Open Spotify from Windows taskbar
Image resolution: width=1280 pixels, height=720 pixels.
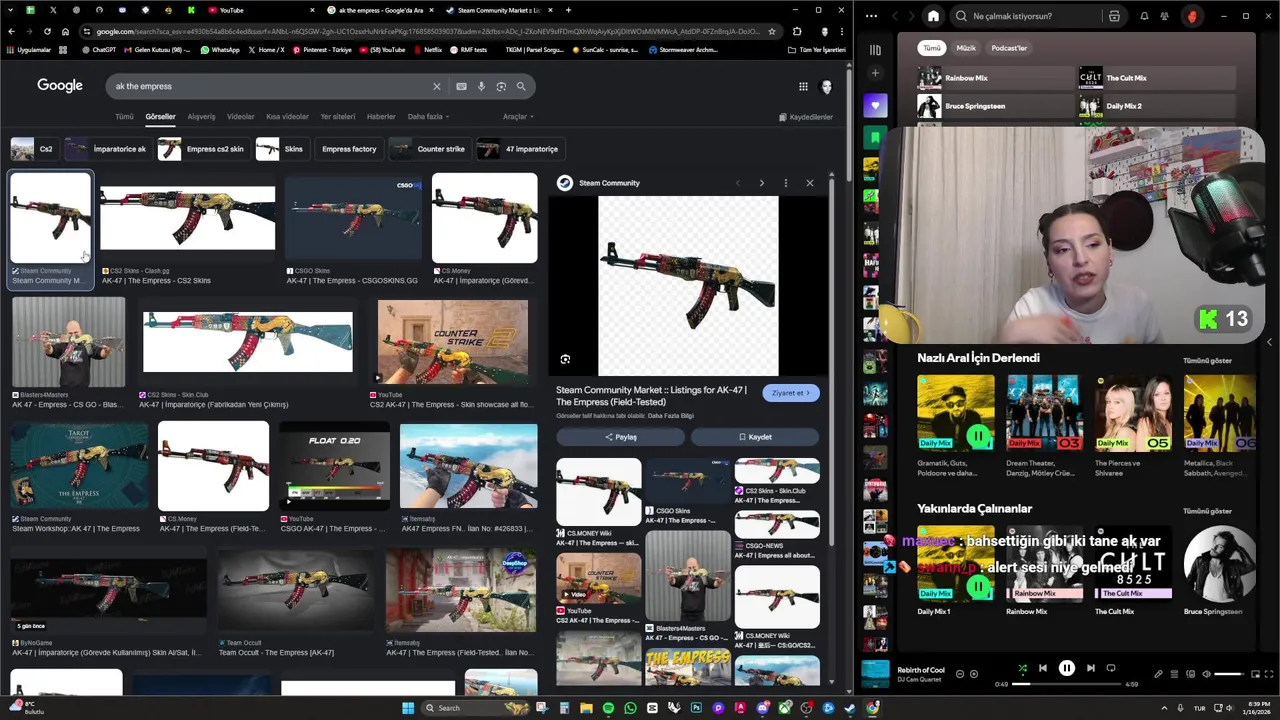[x=608, y=708]
